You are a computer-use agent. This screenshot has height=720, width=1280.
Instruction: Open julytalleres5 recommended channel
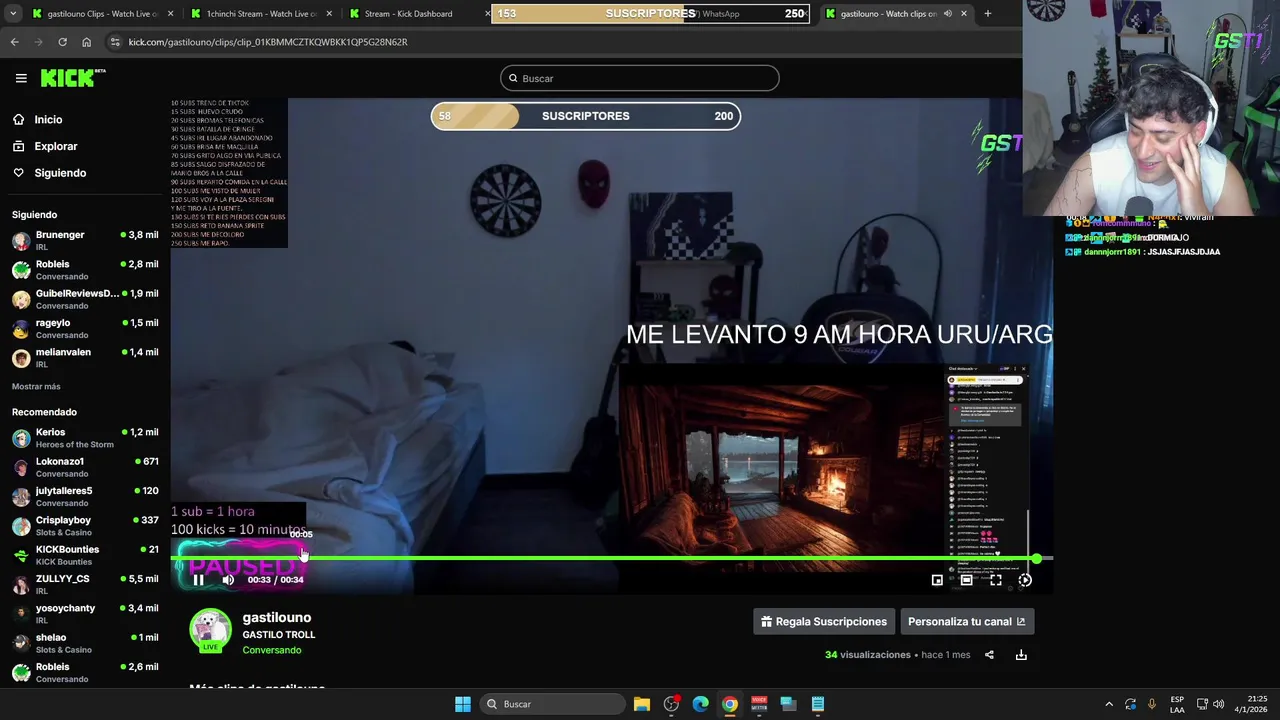coord(85,496)
